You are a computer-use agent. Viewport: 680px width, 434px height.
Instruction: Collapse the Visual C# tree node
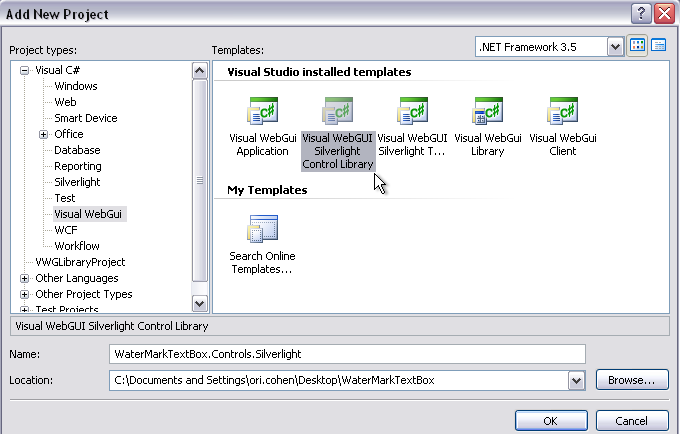[24, 70]
